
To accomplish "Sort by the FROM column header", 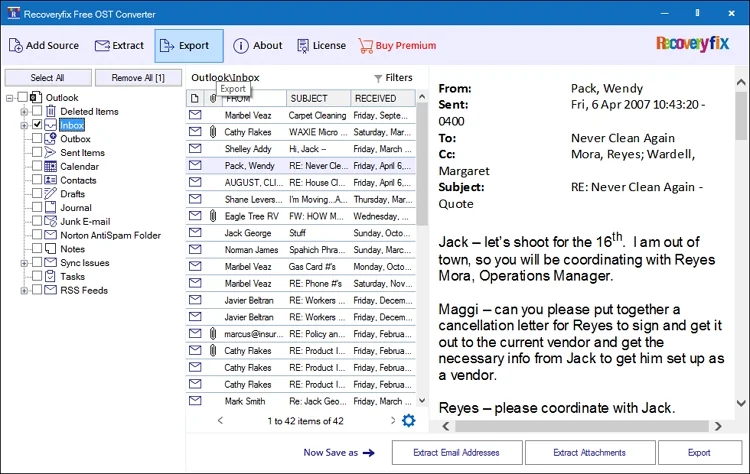I will click(x=254, y=99).
